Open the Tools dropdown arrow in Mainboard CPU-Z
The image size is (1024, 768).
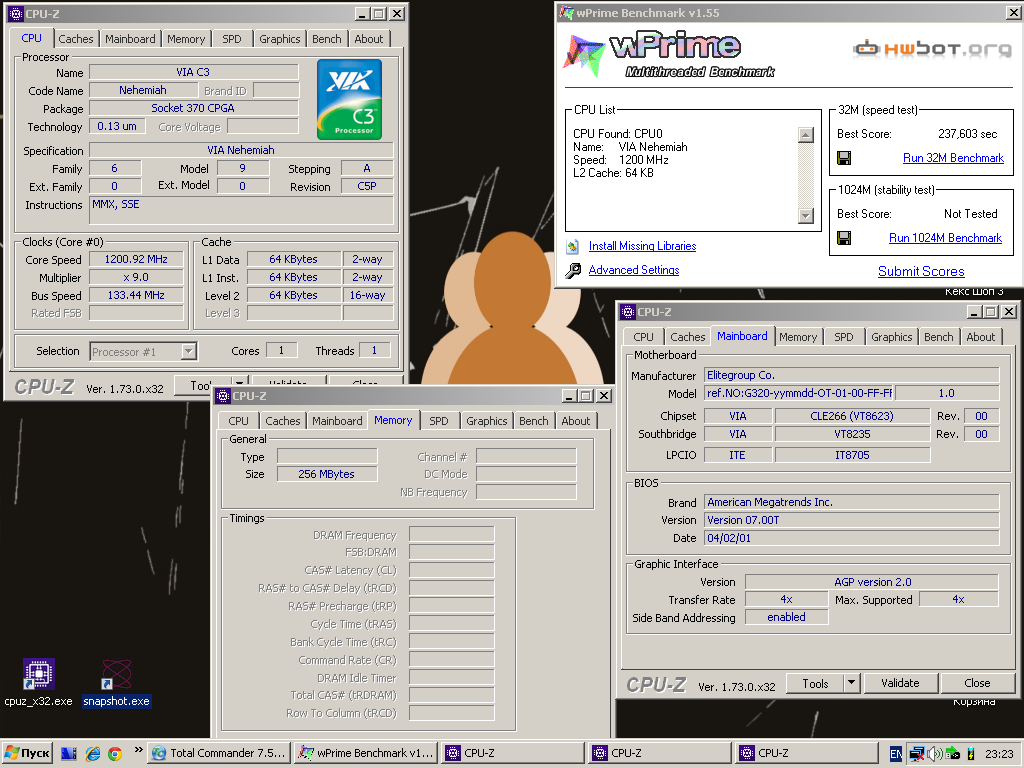[x=851, y=683]
